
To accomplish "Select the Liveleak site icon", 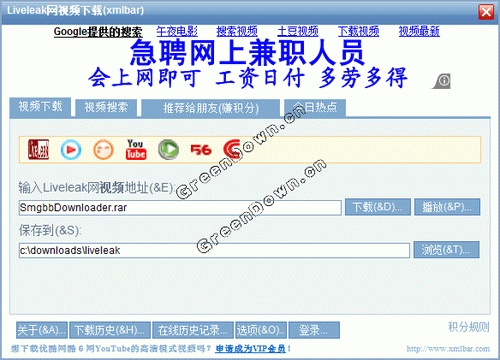I will [x=38, y=149].
